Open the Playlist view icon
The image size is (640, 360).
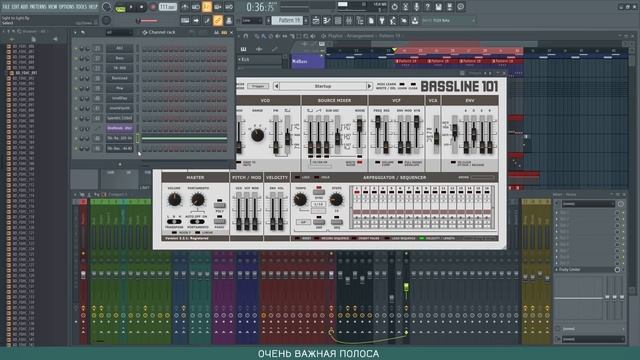(x=316, y=20)
